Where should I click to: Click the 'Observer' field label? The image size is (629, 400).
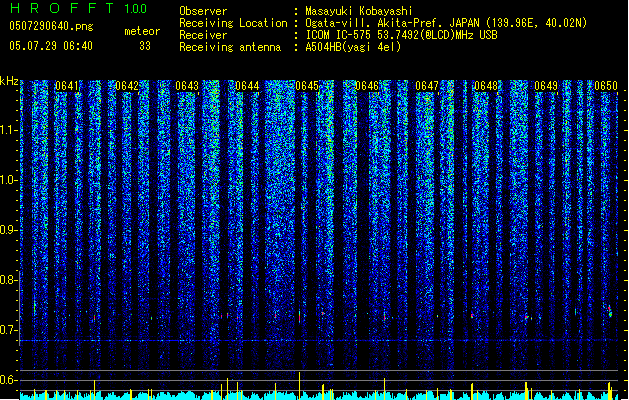coord(203,11)
